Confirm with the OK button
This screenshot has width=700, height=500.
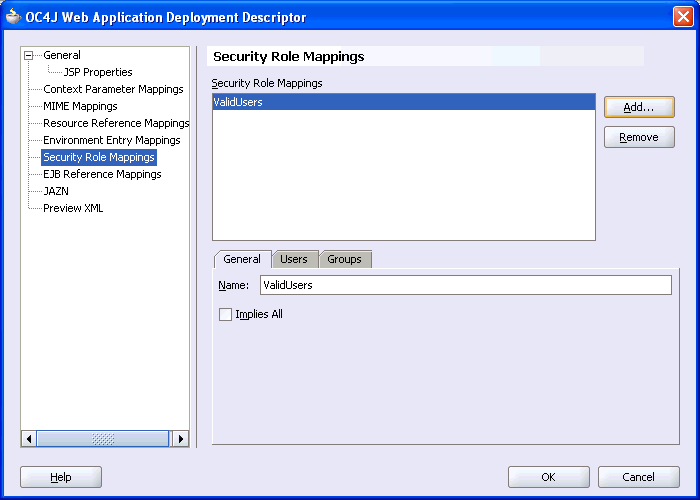coord(548,477)
